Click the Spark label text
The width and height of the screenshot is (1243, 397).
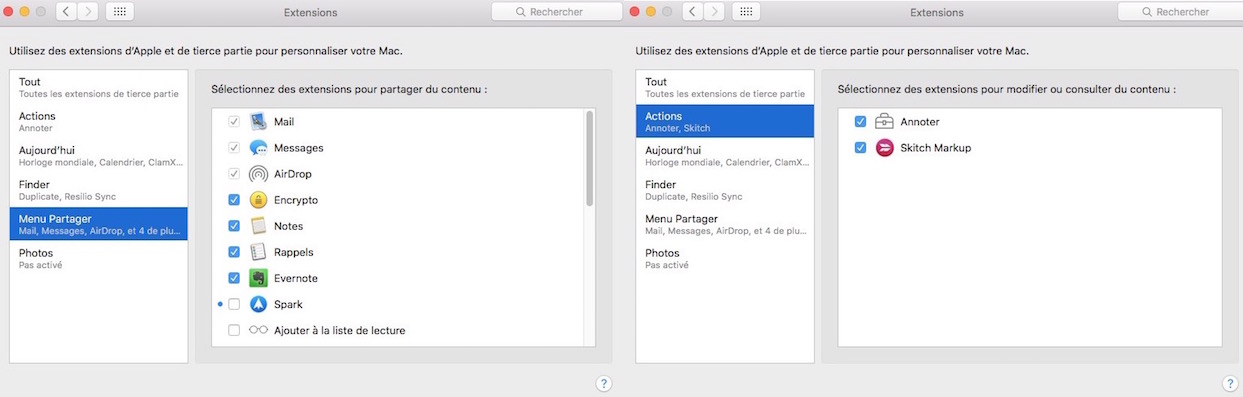click(x=288, y=304)
